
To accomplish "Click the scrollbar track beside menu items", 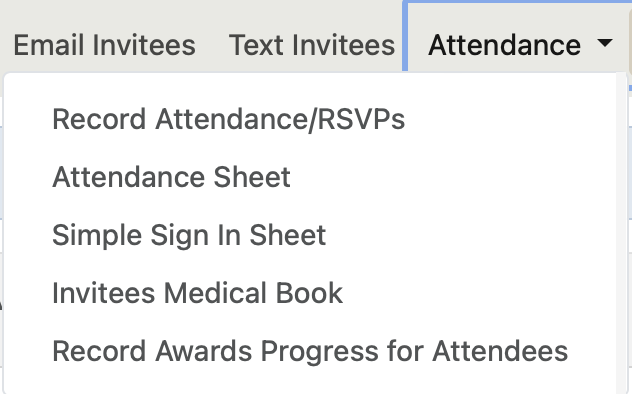I will [621, 233].
